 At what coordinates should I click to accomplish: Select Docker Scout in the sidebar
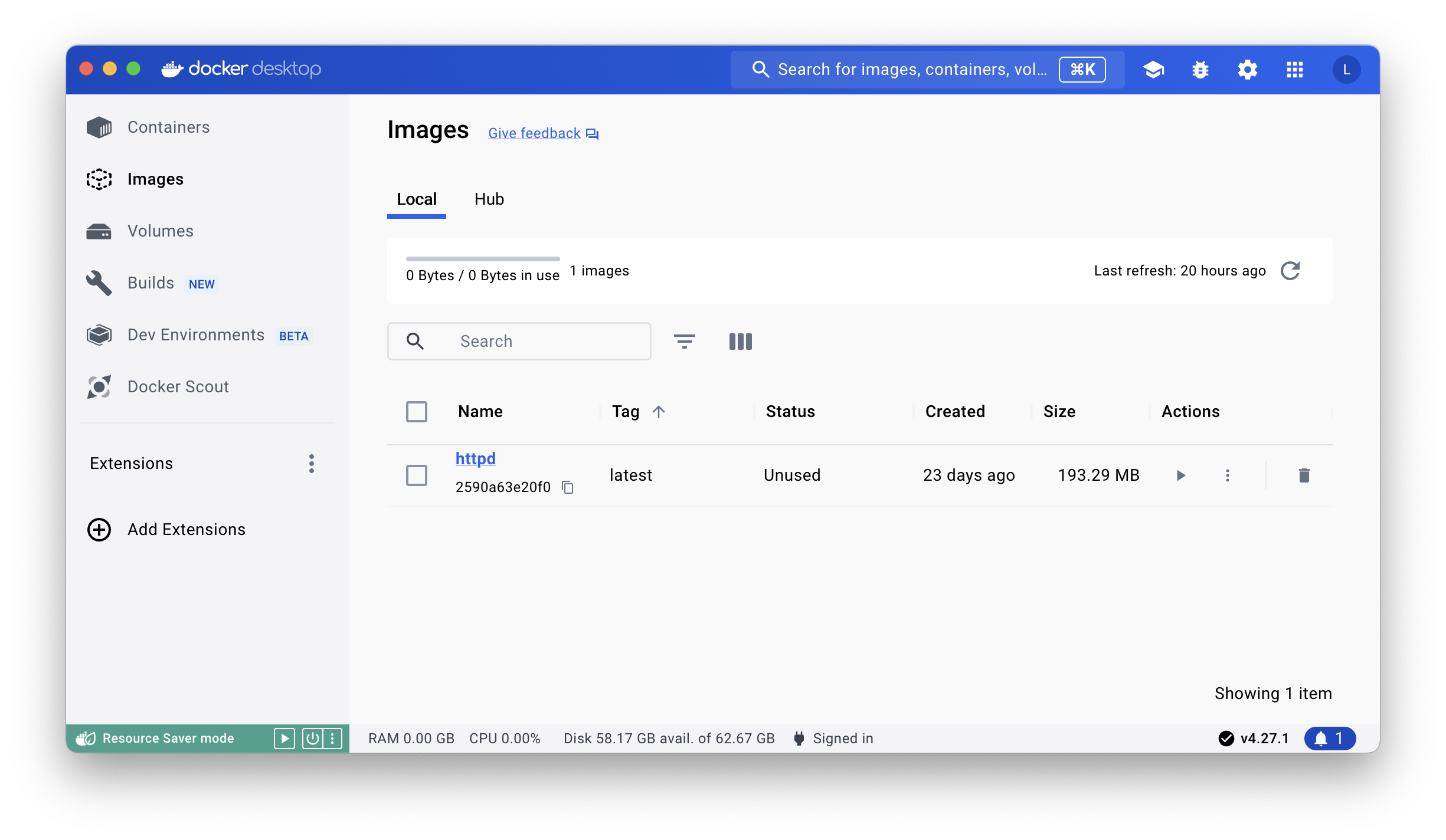[x=178, y=387]
